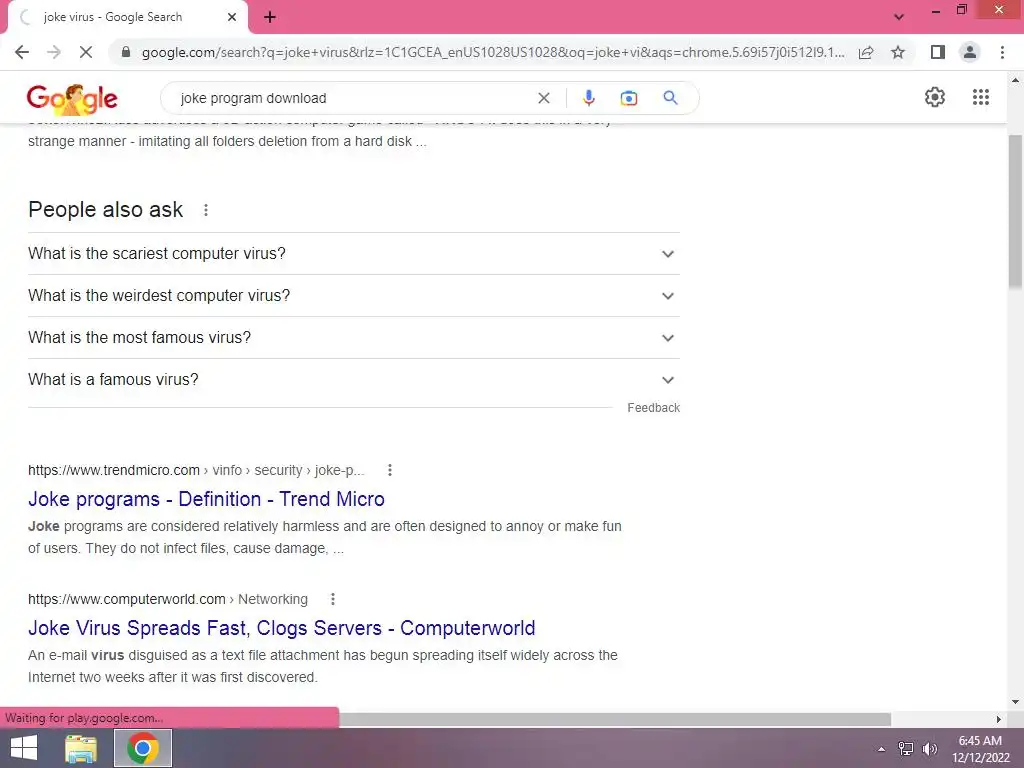1024x768 pixels.
Task: Close the joke virus search tab
Action: [232, 17]
